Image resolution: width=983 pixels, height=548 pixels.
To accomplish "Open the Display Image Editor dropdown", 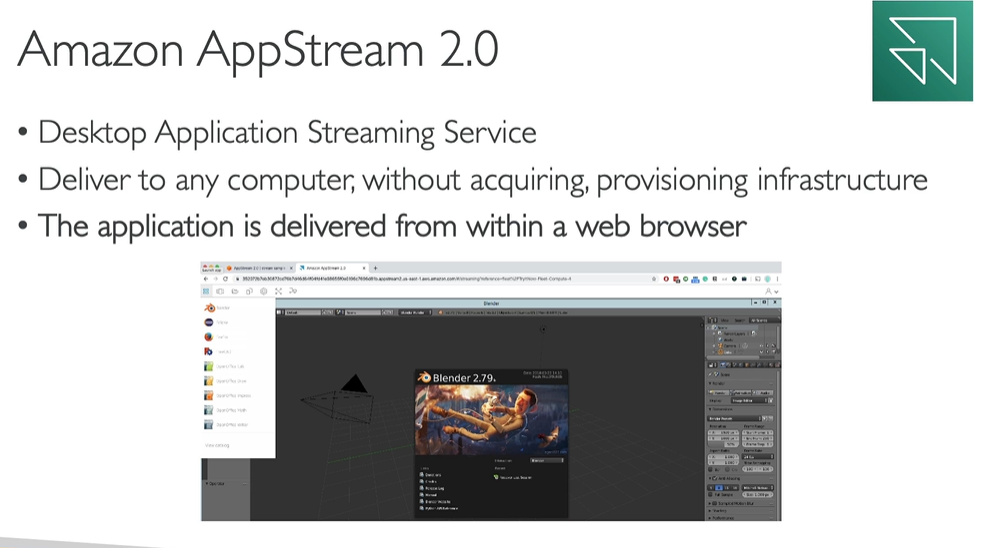I will (x=749, y=400).
